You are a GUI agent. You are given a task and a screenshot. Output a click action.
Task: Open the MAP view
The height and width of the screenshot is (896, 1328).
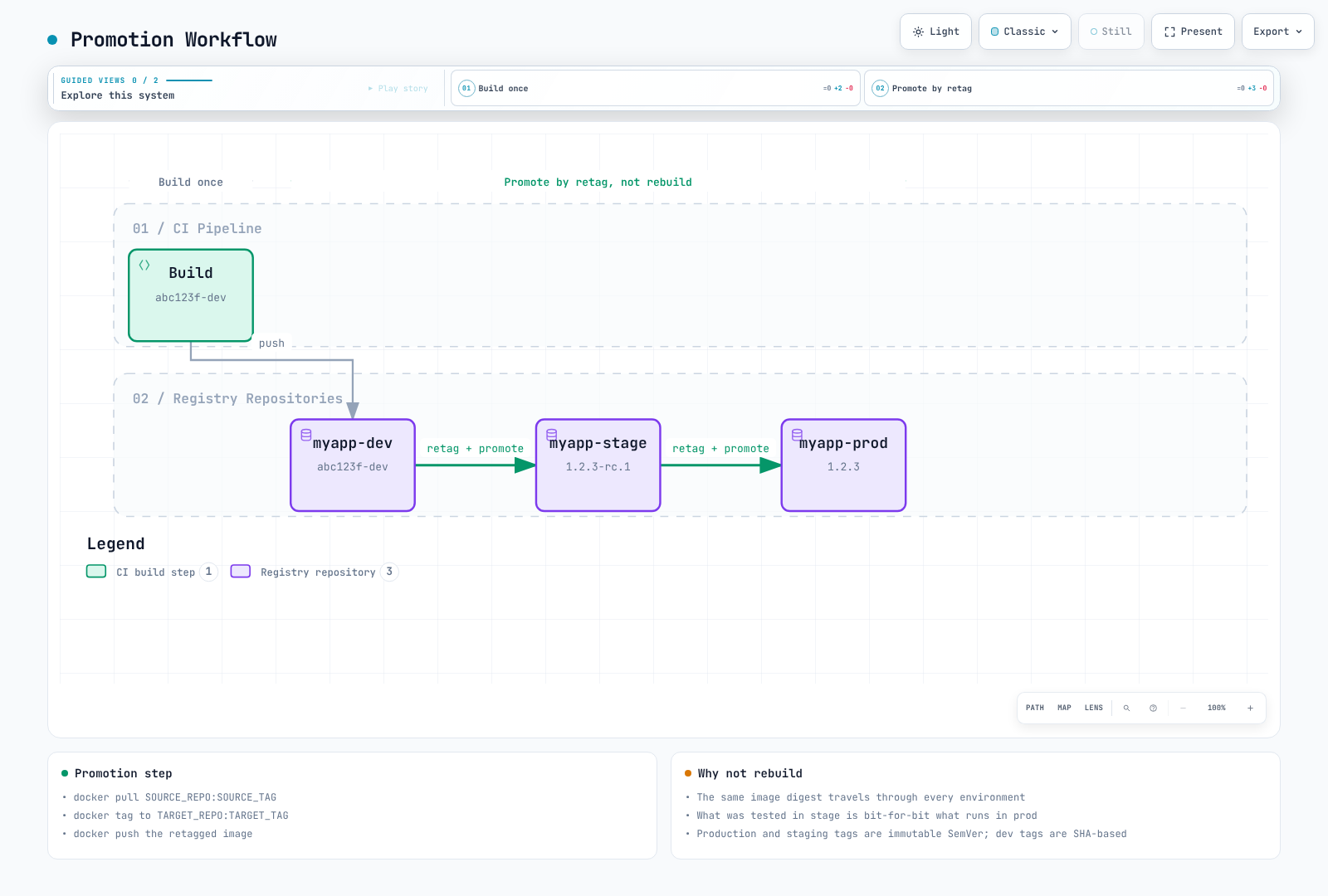[x=1065, y=708]
